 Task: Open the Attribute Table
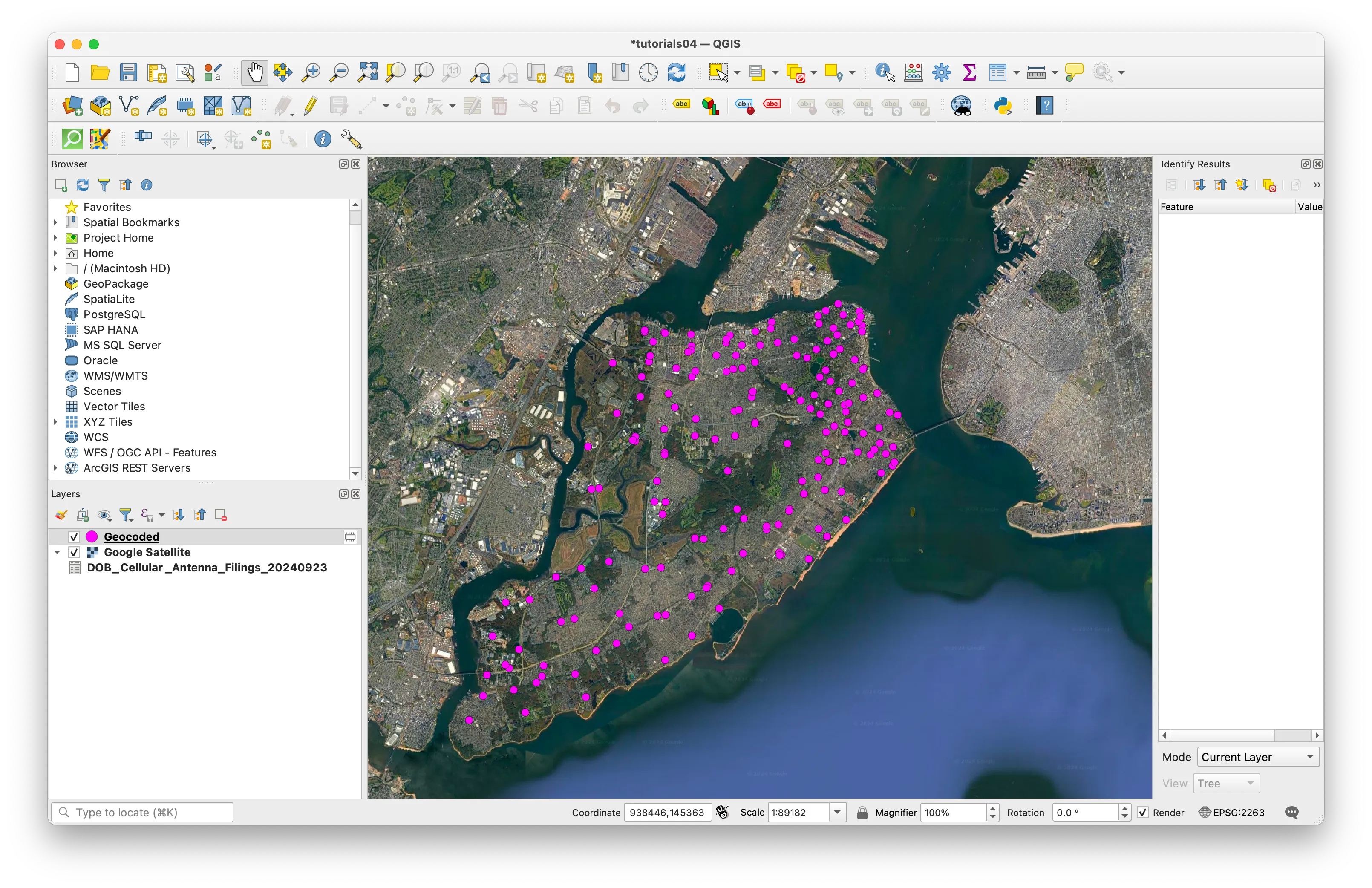click(999, 72)
